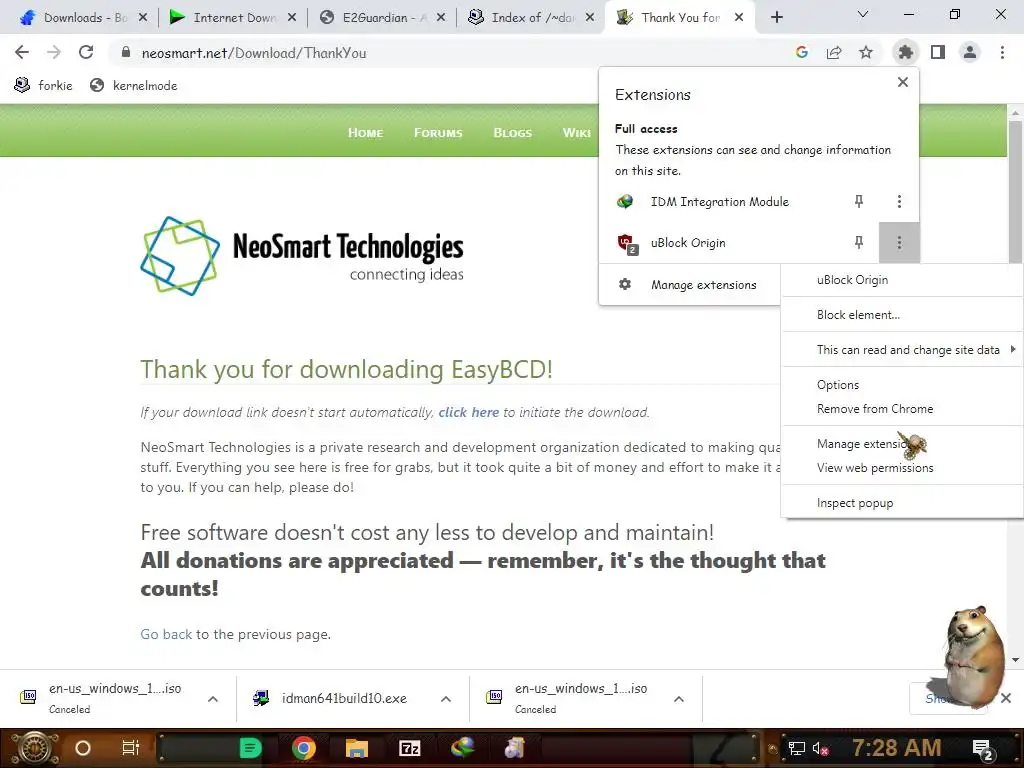This screenshot has width=1024, height=768.
Task: Select Inspect popup menu entry
Action: 901,503
